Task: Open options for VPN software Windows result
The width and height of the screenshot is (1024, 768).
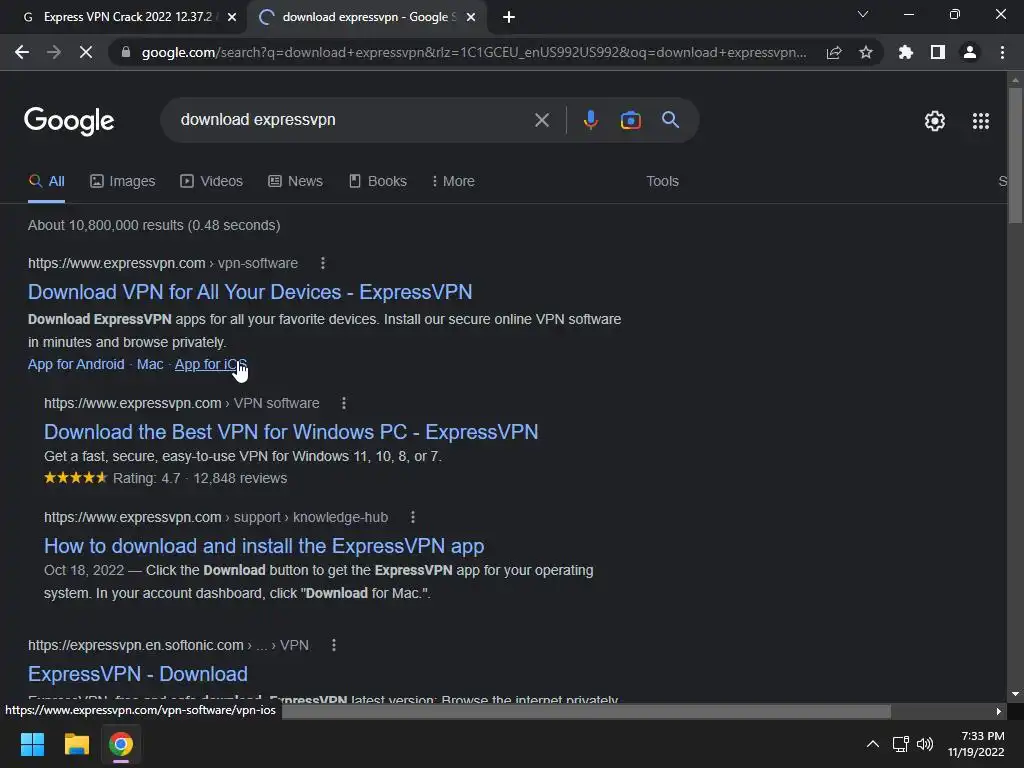Action: [344, 404]
